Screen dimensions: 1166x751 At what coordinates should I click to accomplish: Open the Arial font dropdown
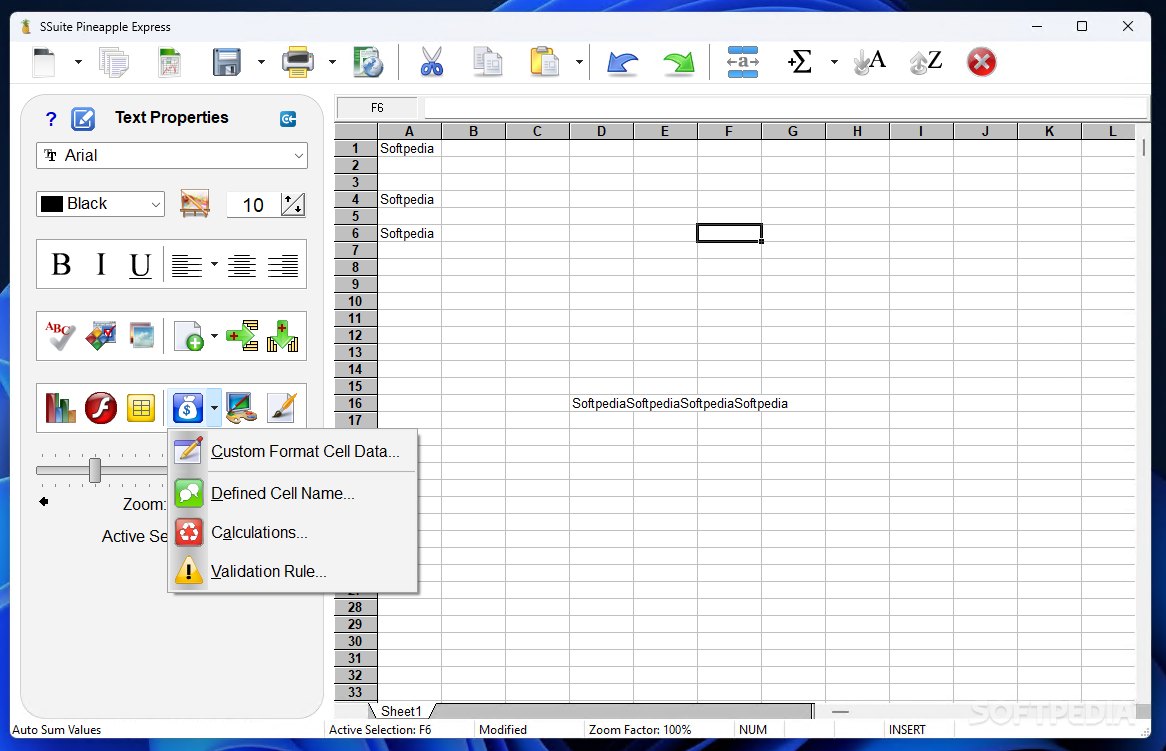(172, 155)
